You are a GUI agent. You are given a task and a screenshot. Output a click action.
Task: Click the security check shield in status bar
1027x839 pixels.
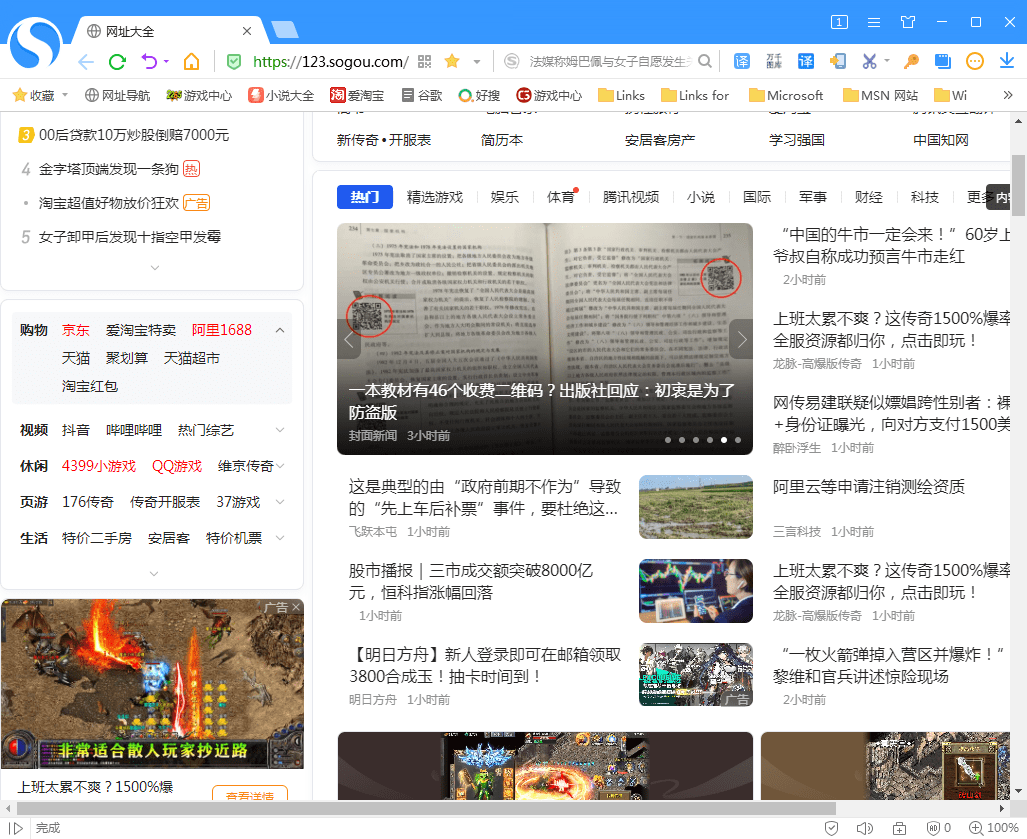coord(832,828)
